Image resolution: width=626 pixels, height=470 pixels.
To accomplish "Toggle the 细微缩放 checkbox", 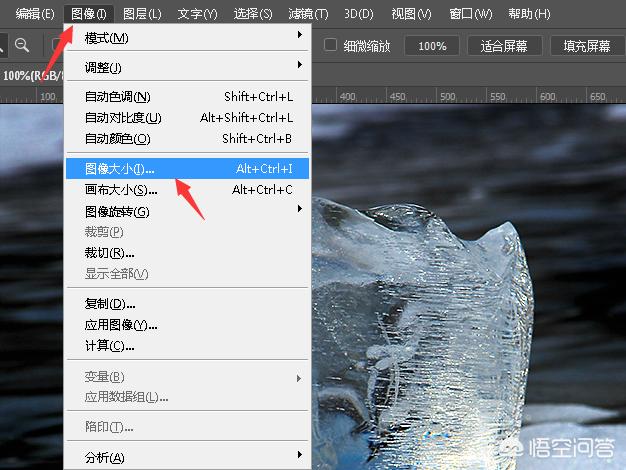I will pos(331,45).
